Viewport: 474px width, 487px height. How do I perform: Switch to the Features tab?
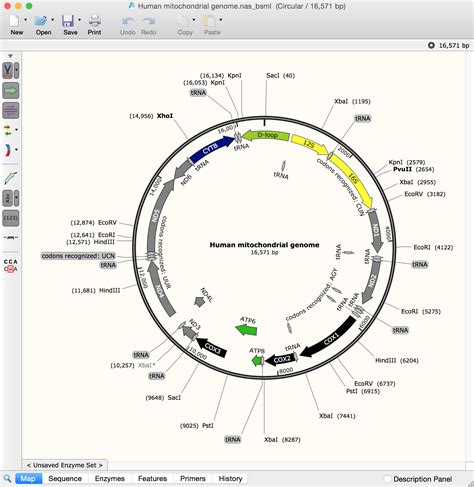[152, 479]
